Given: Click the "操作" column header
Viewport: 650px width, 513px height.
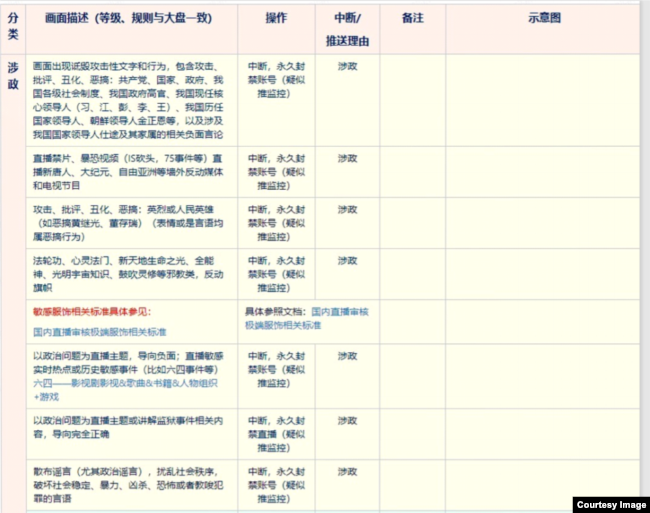Looking at the screenshot, I should click(277, 20).
